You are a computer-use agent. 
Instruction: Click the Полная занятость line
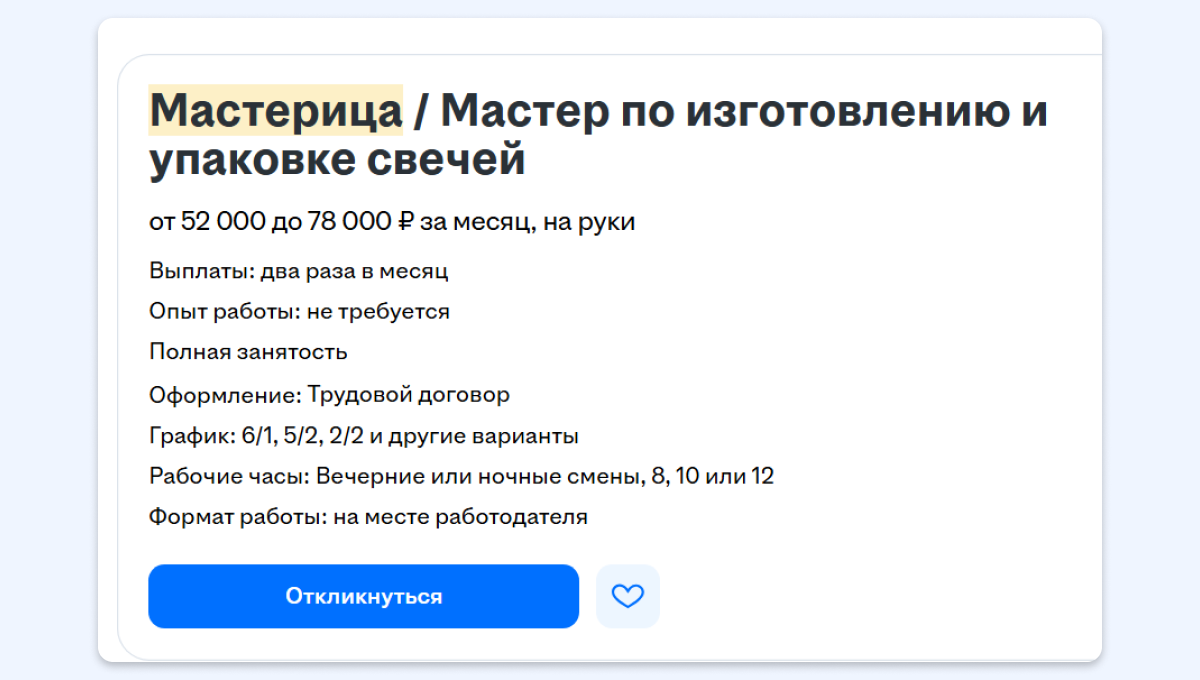[248, 352]
